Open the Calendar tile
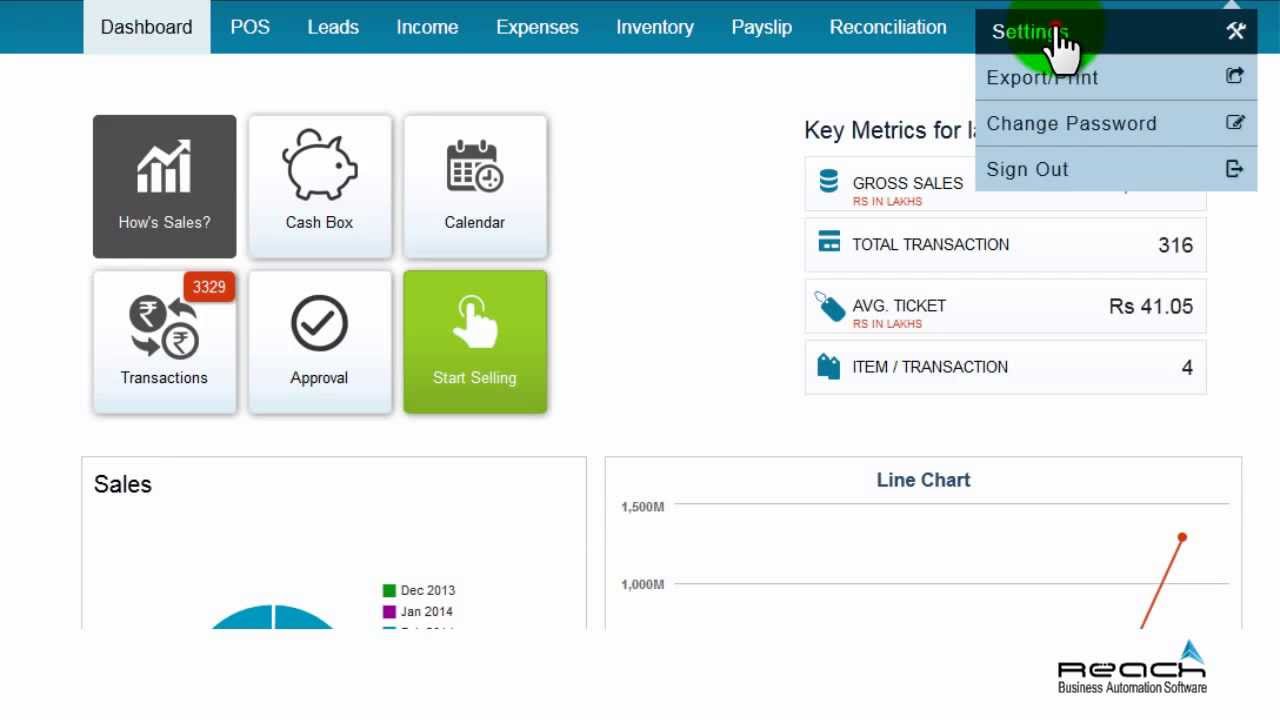The image size is (1280, 720). pyautogui.click(x=475, y=186)
